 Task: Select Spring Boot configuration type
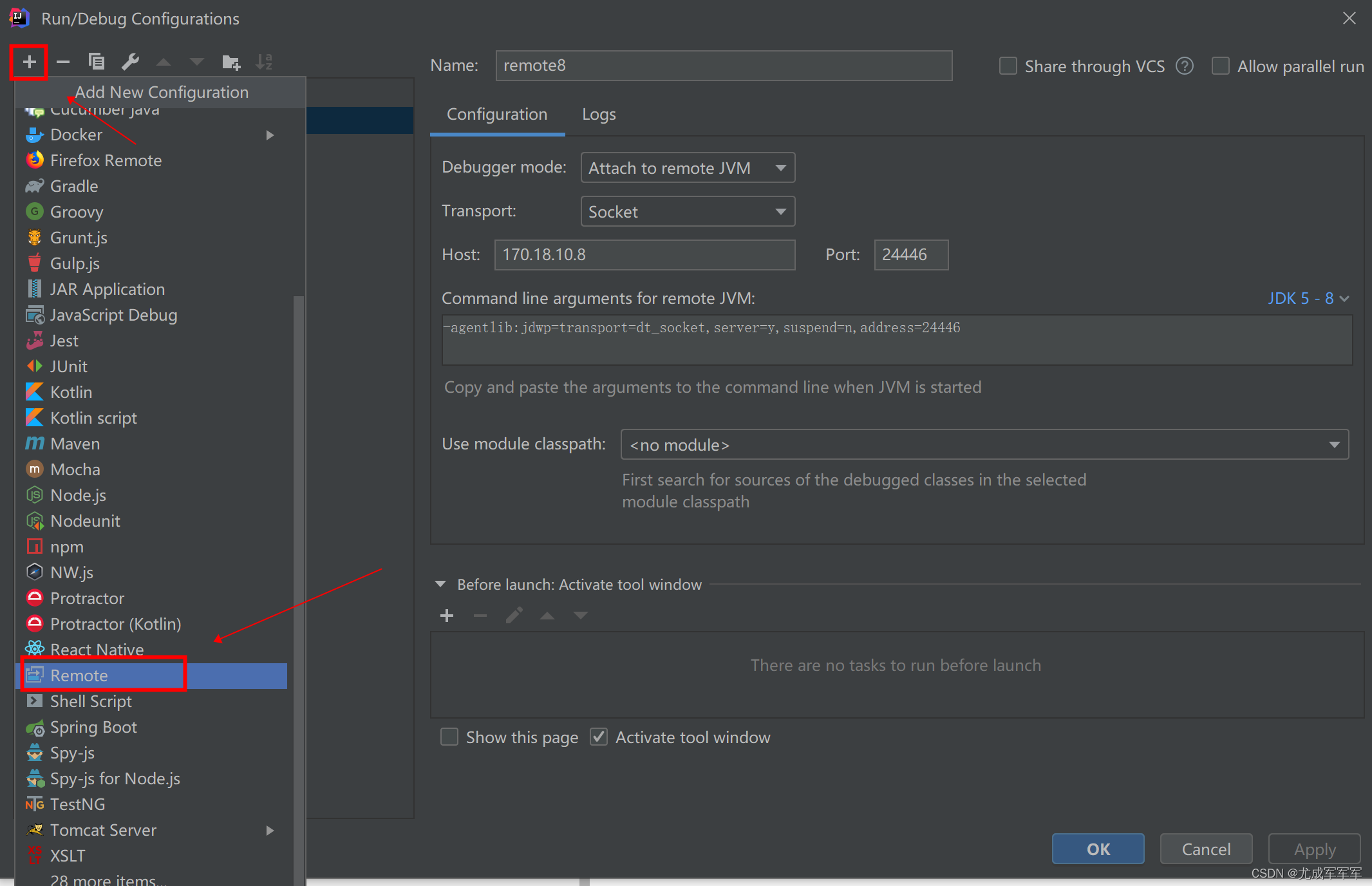click(x=151, y=727)
